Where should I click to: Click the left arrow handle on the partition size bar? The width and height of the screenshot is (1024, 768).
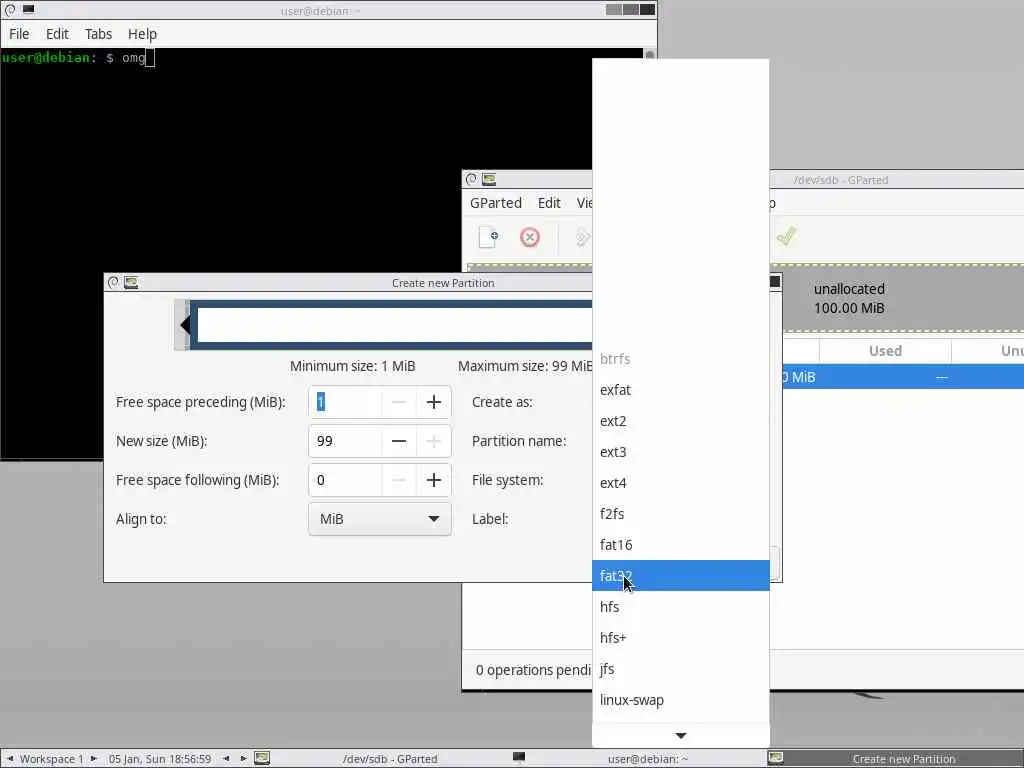(x=185, y=325)
